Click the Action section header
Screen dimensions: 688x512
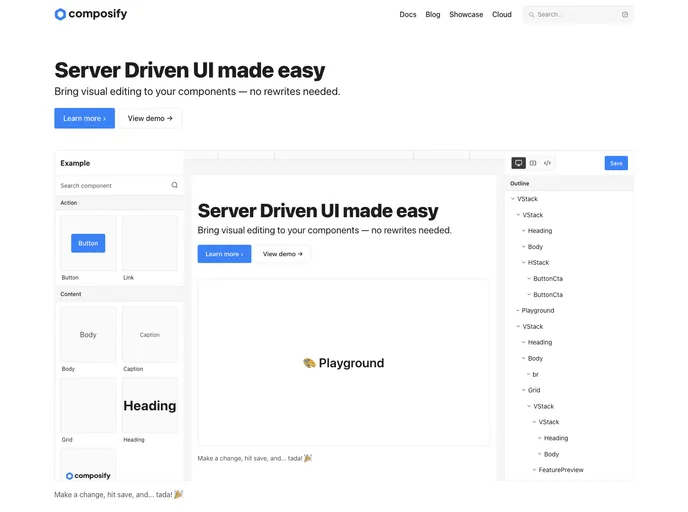(119, 203)
